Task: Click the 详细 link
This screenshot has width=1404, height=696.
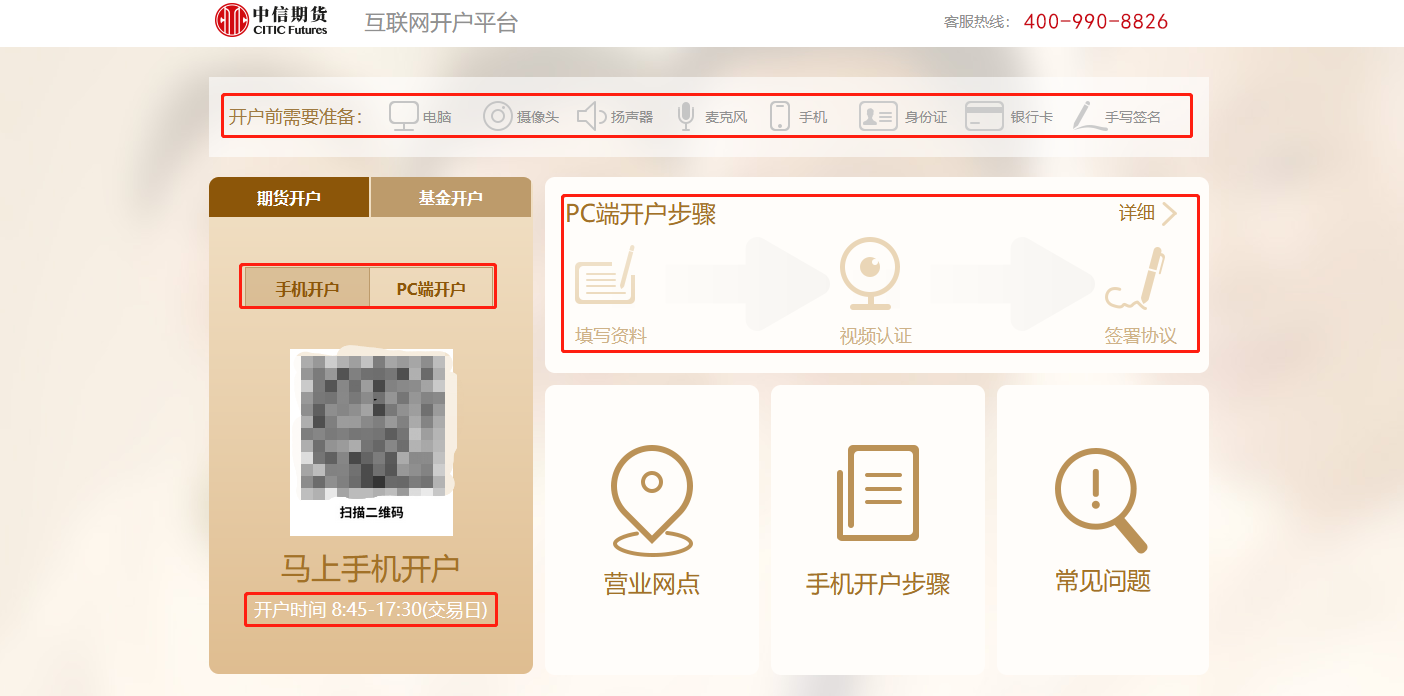Action: tap(1137, 212)
